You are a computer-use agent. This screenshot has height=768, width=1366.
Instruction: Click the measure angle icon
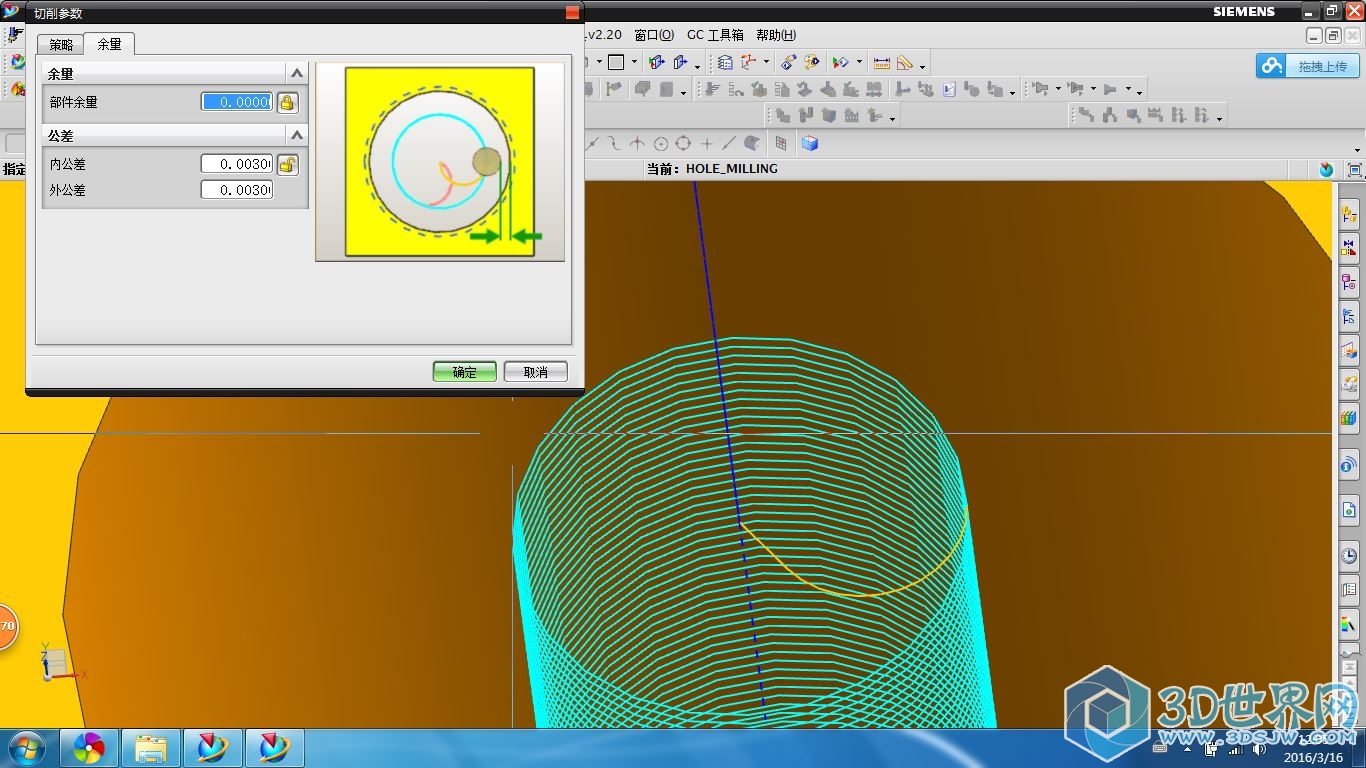coord(905,62)
